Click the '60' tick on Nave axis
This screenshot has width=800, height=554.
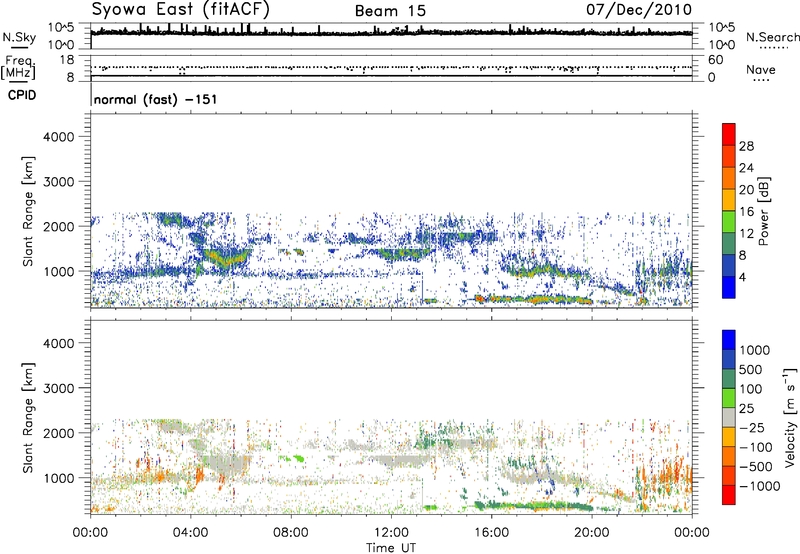715,60
